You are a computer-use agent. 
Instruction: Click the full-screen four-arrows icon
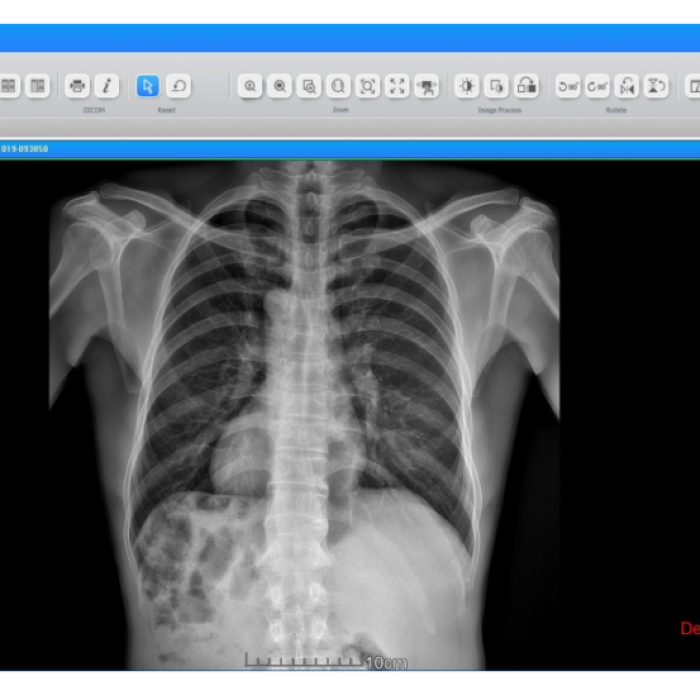(397, 86)
